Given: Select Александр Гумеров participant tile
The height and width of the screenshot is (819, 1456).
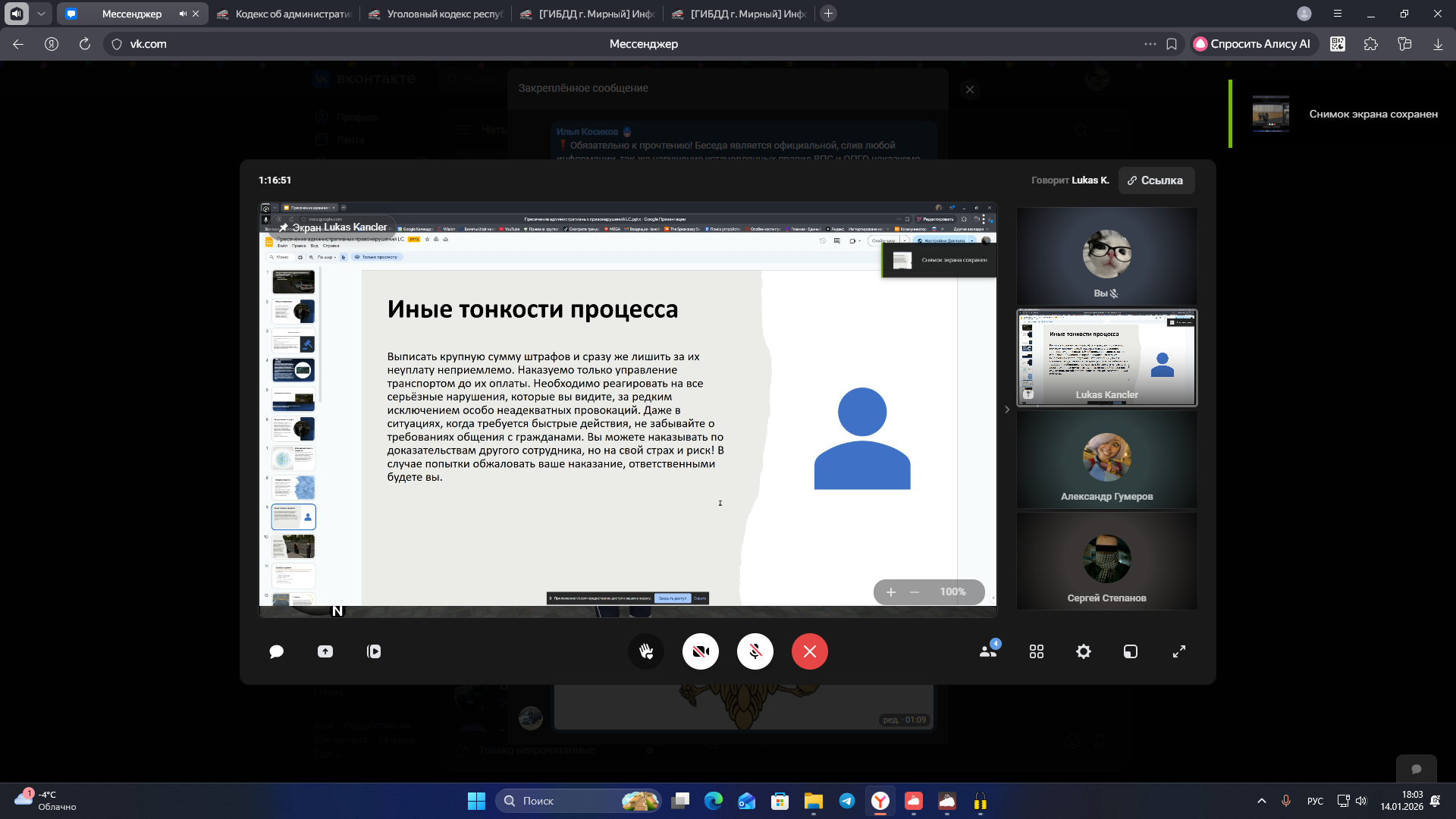Looking at the screenshot, I should (x=1106, y=460).
